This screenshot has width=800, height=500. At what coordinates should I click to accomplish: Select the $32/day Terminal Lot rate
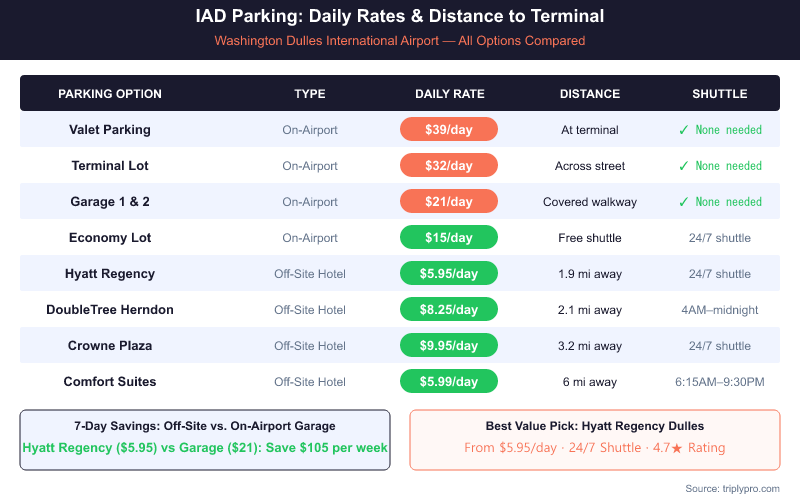click(x=449, y=166)
